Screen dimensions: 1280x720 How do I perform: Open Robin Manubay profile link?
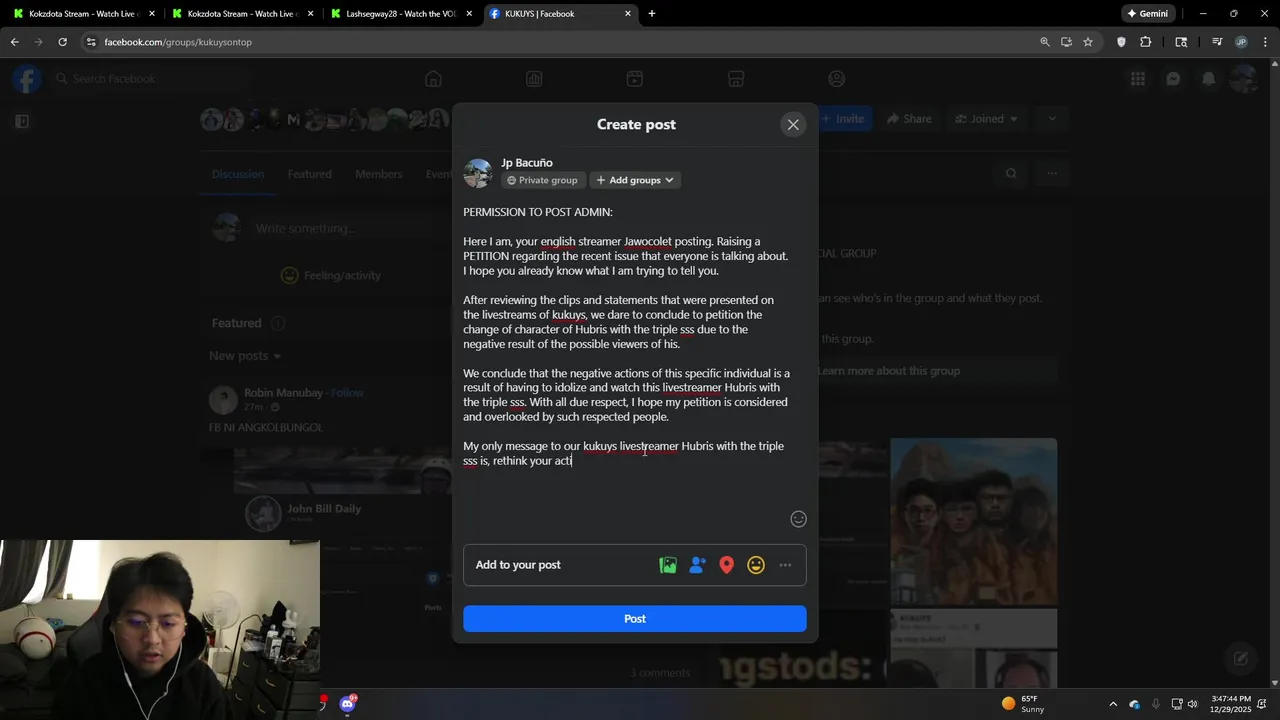coord(284,393)
